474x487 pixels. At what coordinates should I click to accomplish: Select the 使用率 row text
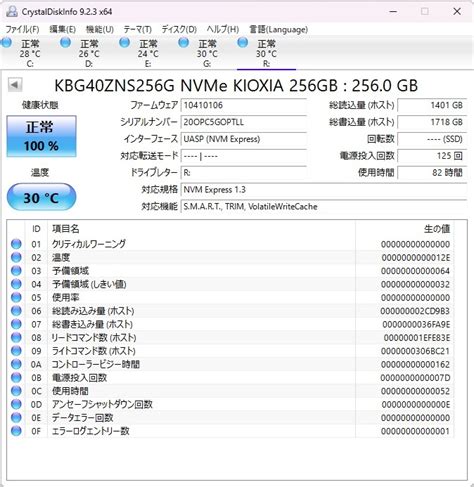(x=66, y=297)
